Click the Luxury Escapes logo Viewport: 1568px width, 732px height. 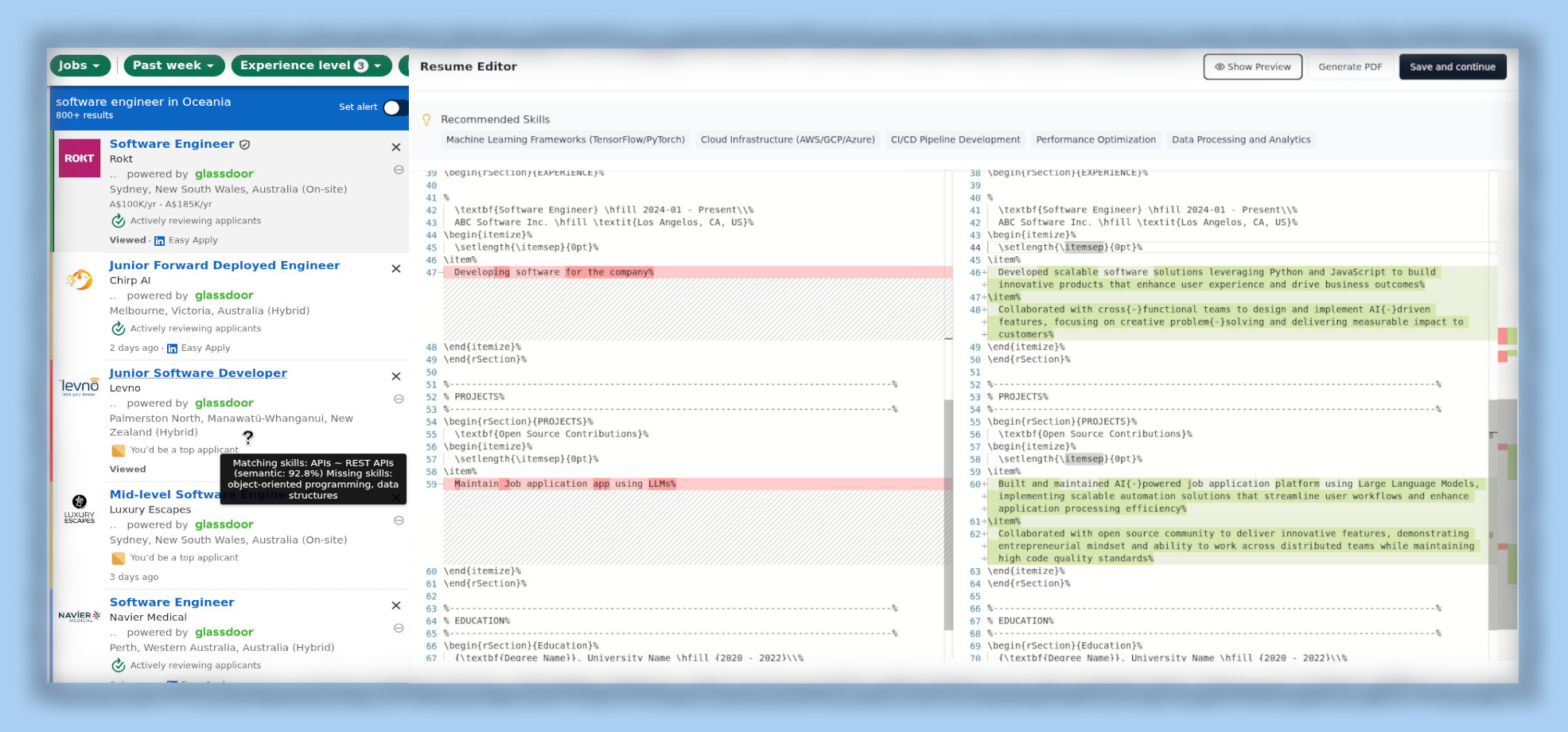point(80,508)
